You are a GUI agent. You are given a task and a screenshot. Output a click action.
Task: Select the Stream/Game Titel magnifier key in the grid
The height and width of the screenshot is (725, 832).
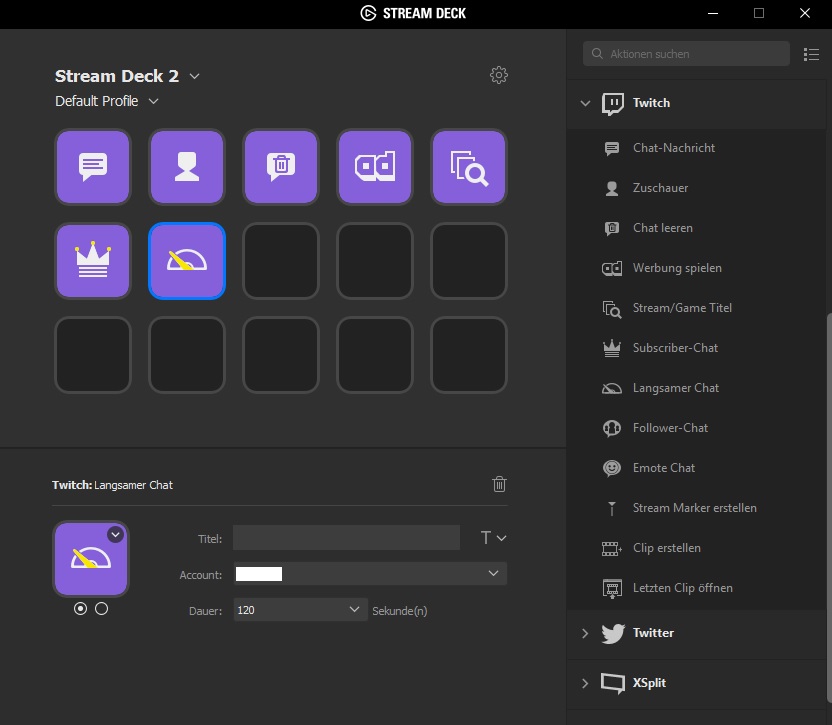[469, 167]
